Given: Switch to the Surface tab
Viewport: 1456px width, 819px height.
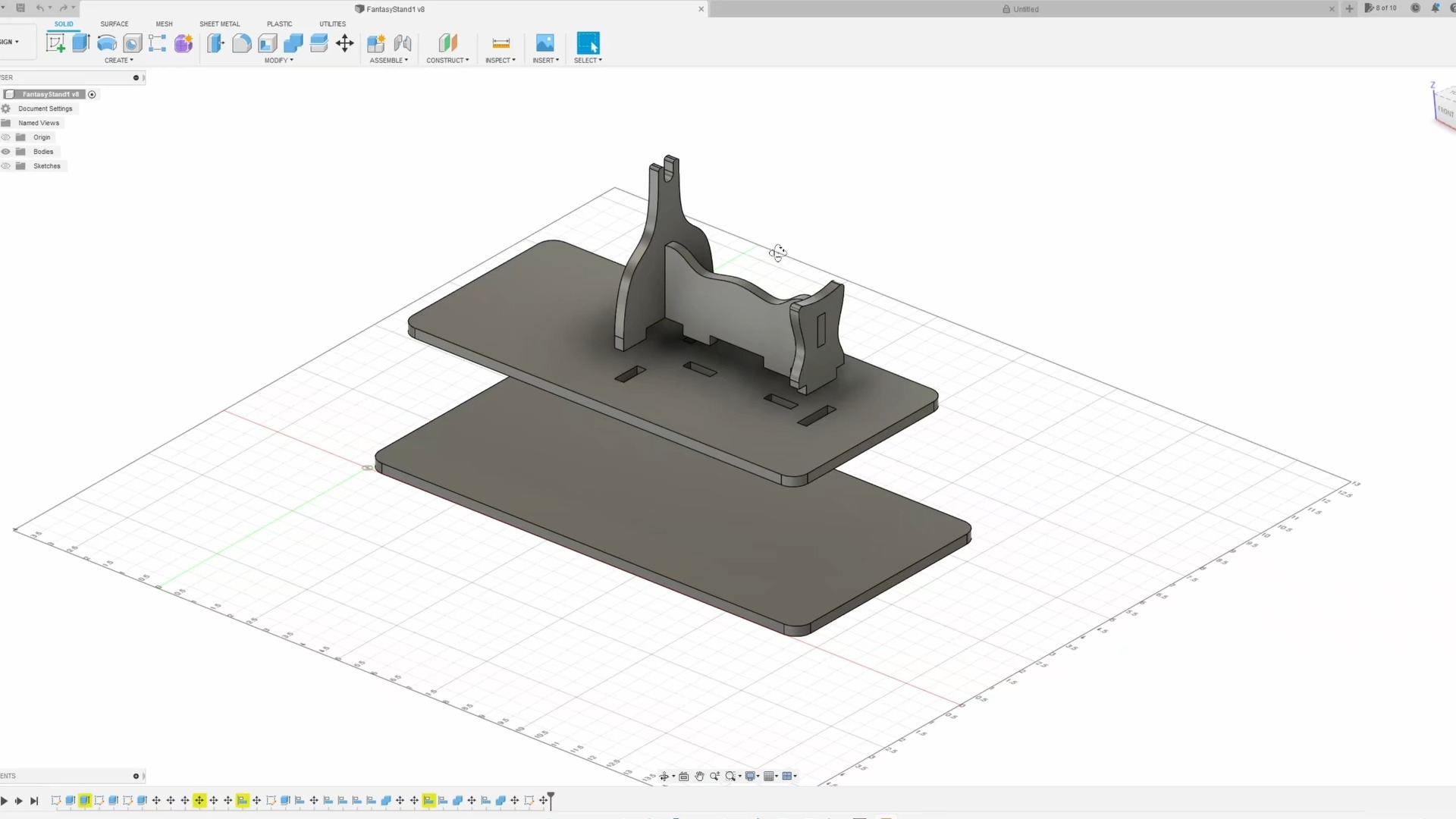Looking at the screenshot, I should [x=115, y=24].
